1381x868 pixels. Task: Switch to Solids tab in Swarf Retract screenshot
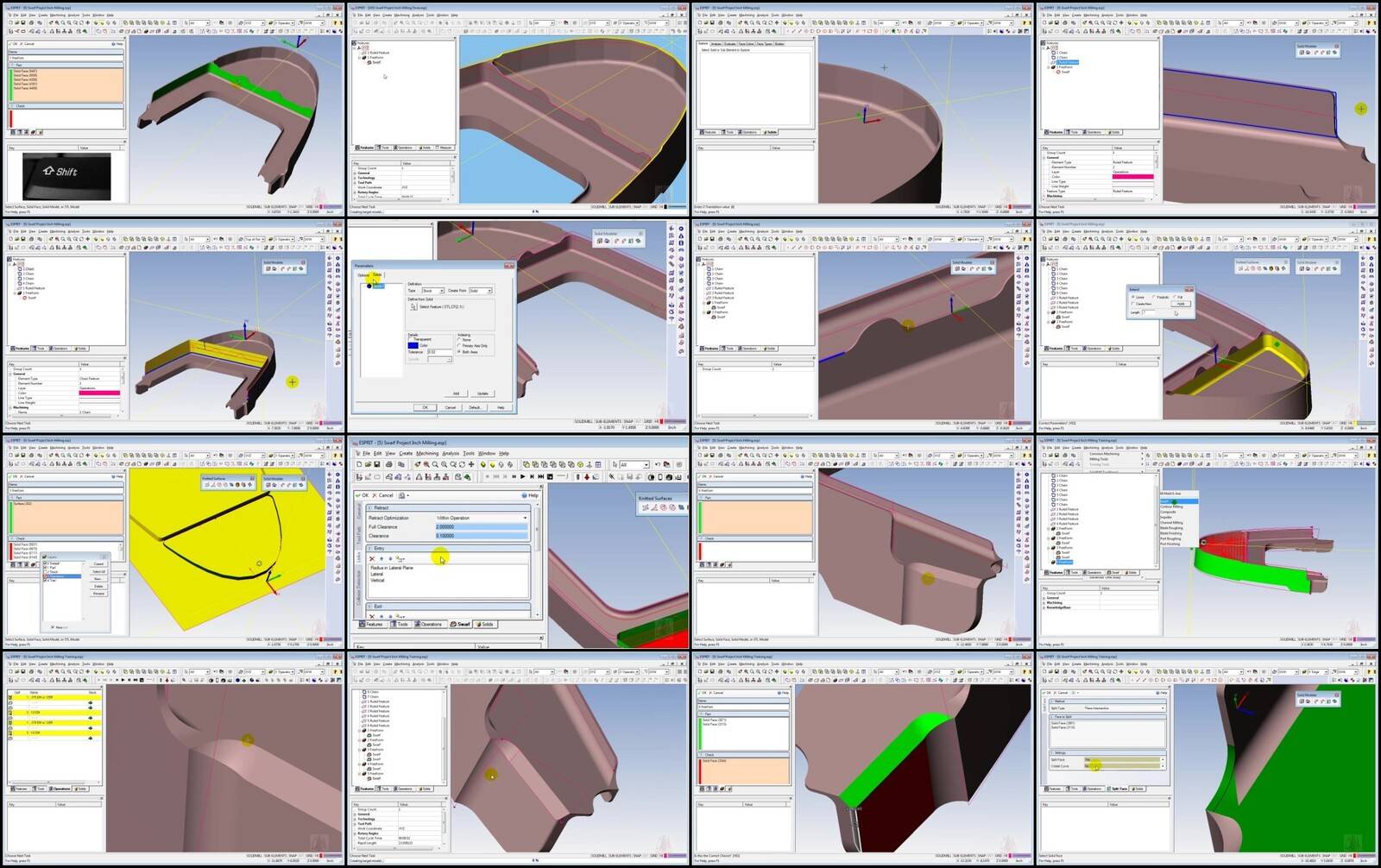485,624
